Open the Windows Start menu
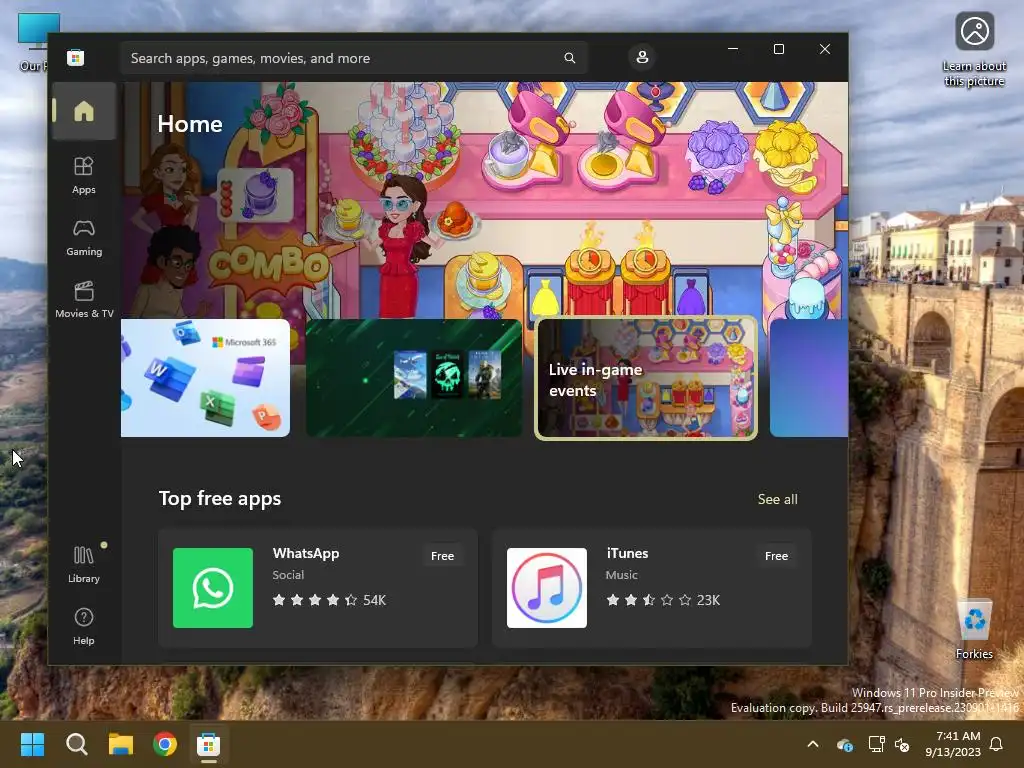The image size is (1024, 768). (x=32, y=744)
